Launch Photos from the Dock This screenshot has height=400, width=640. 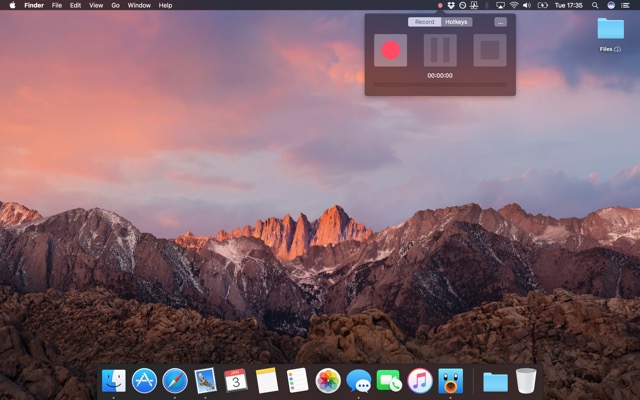tap(328, 380)
